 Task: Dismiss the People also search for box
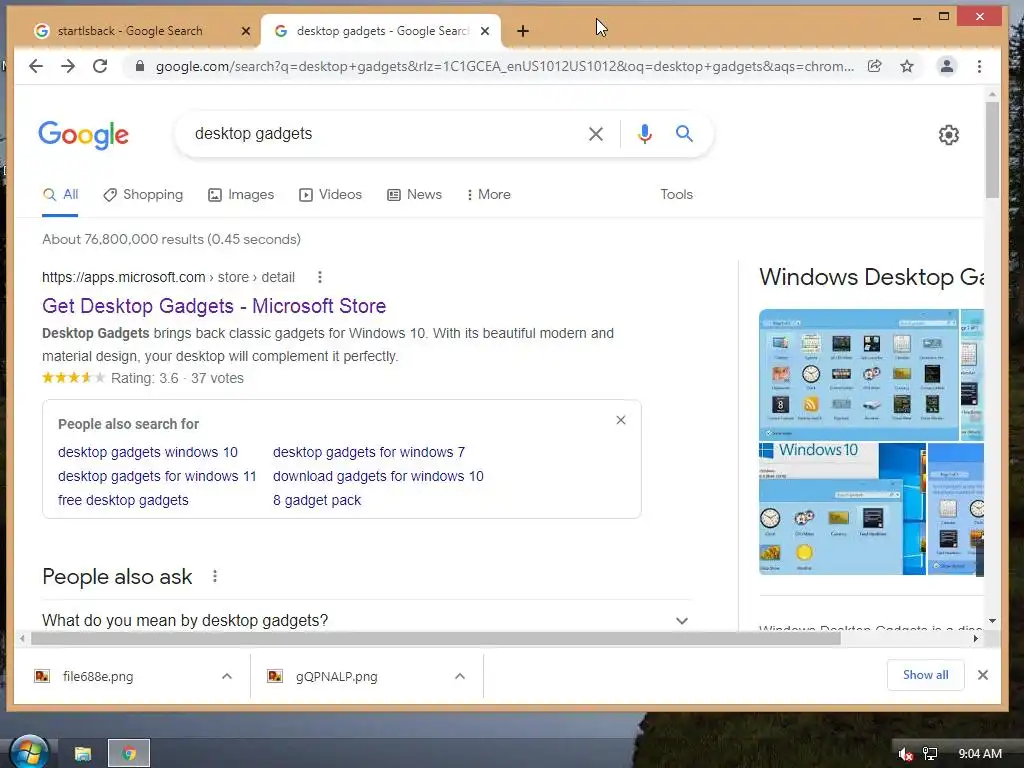click(x=621, y=420)
